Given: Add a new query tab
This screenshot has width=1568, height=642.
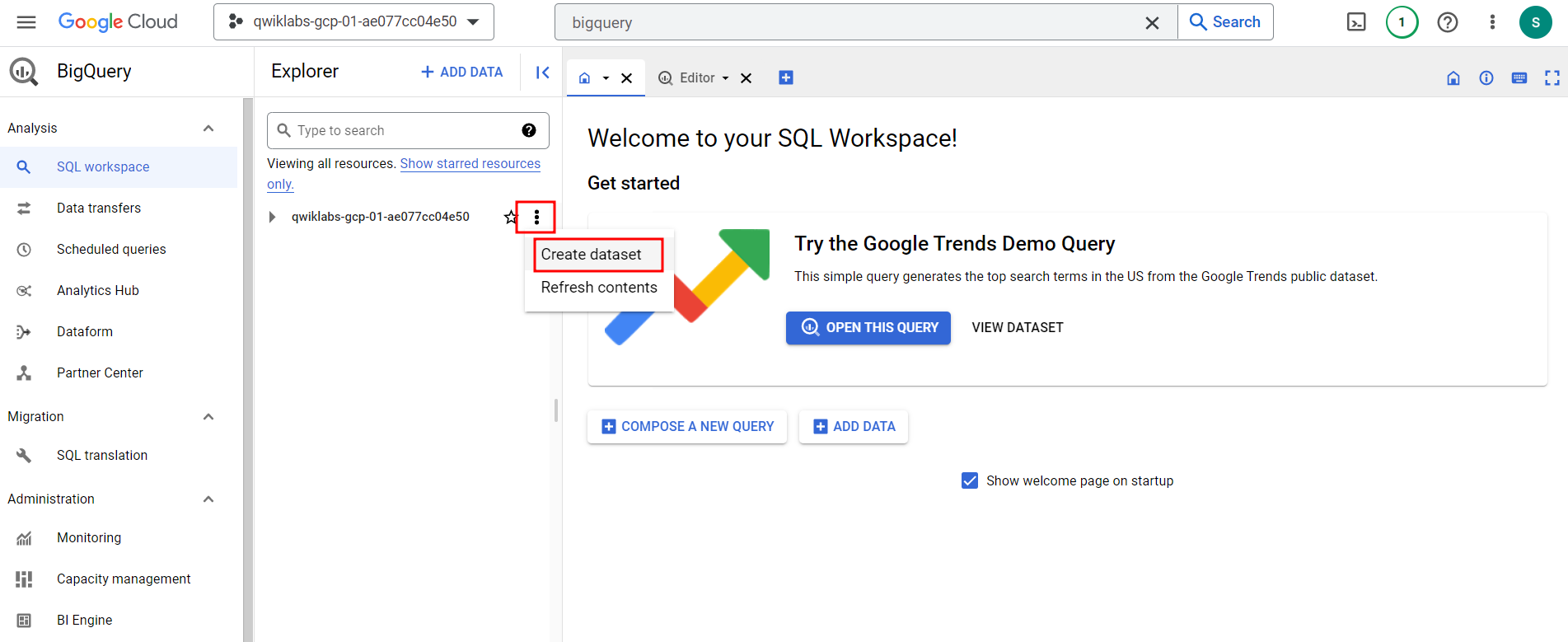Looking at the screenshot, I should (786, 77).
